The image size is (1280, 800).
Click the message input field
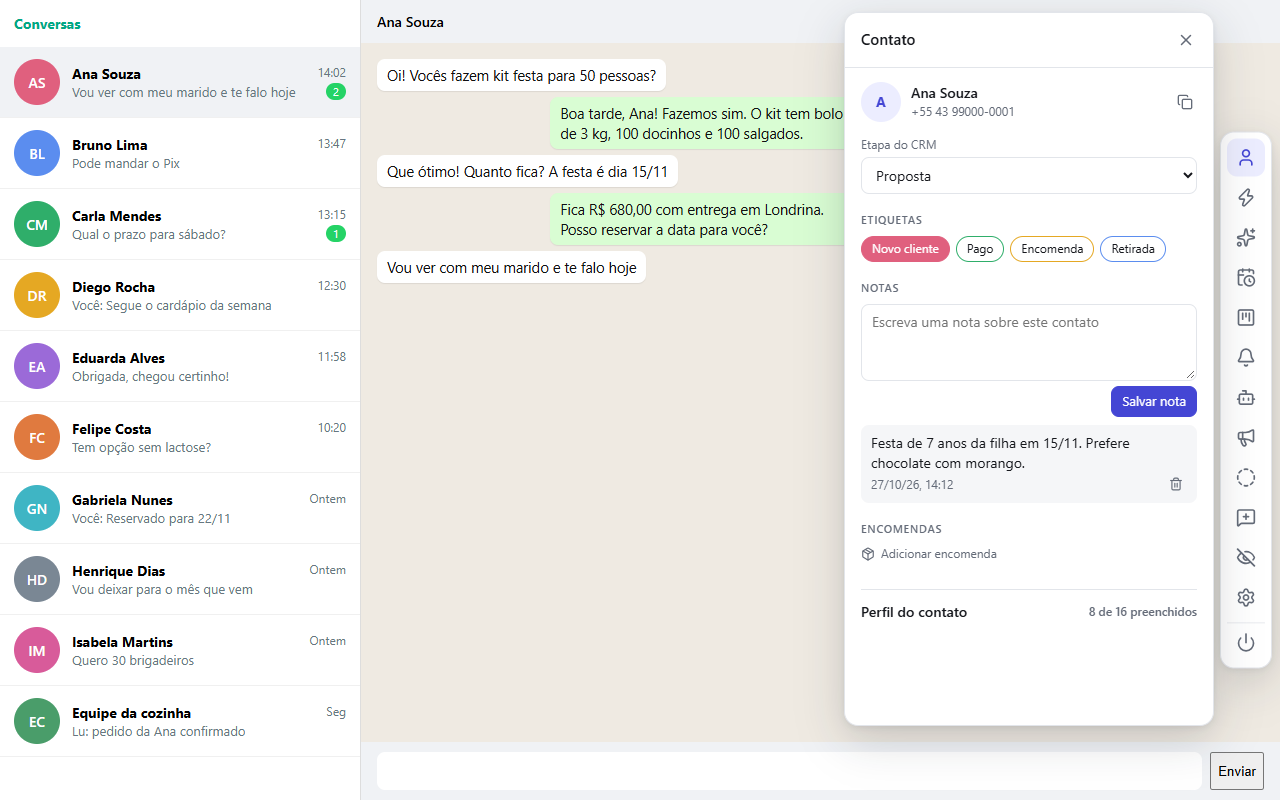coord(789,771)
